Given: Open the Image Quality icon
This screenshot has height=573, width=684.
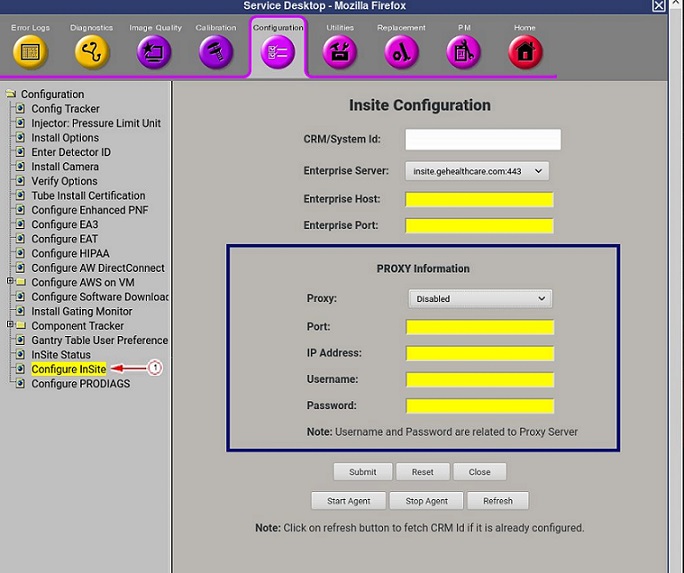Looking at the screenshot, I should pyautogui.click(x=155, y=52).
